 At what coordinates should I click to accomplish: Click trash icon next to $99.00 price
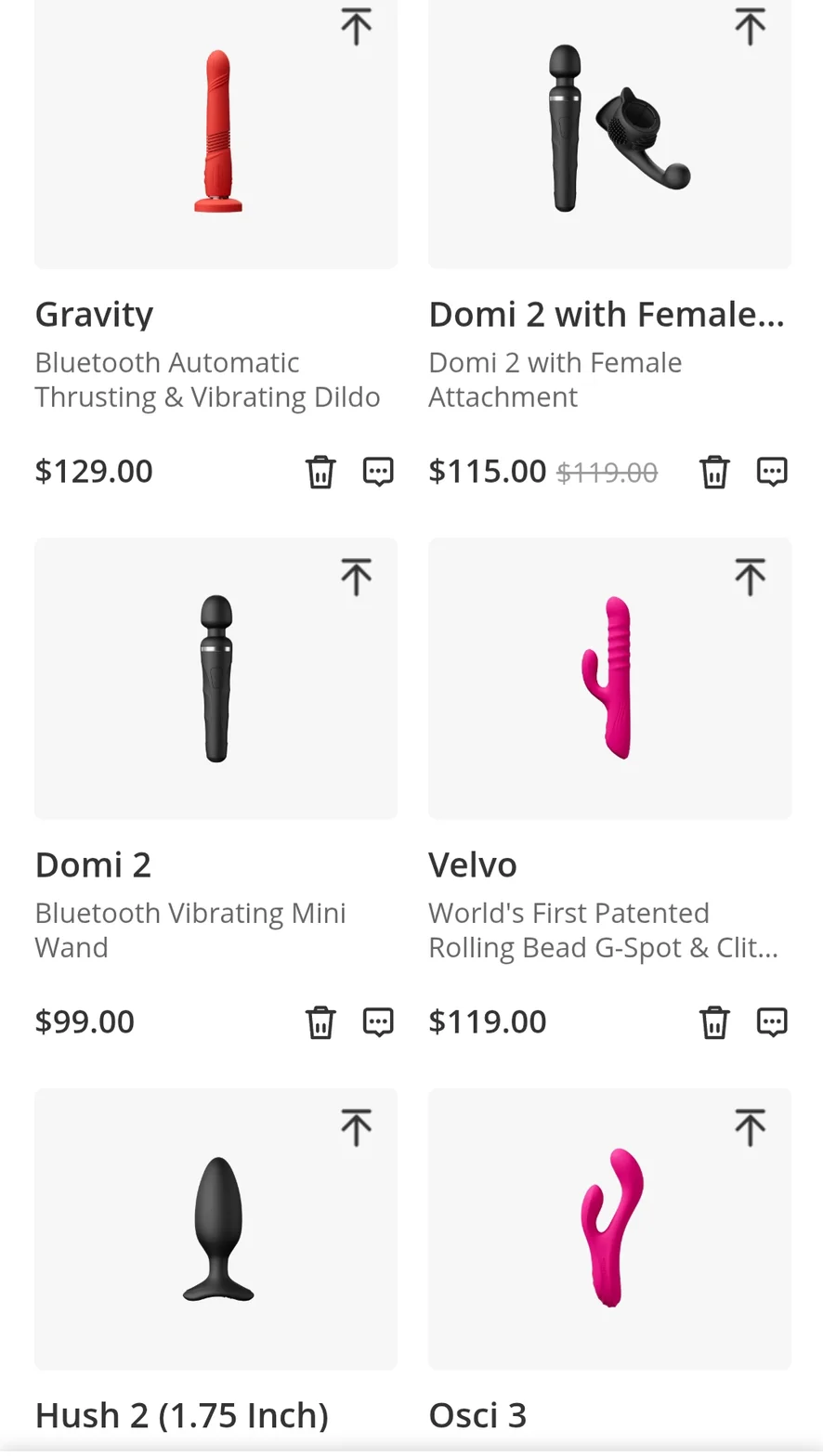(320, 1022)
